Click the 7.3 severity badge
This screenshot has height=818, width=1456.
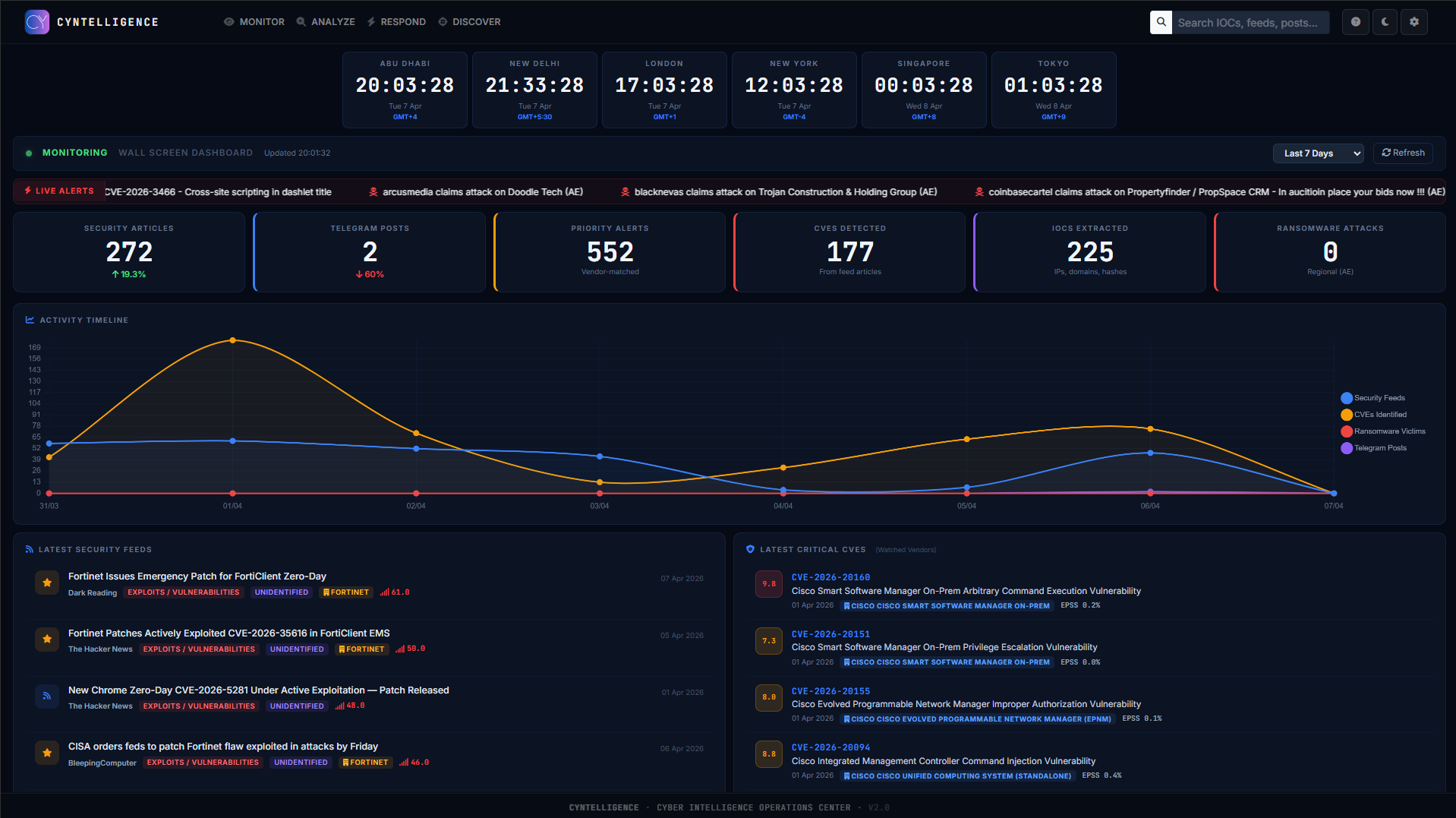point(769,641)
